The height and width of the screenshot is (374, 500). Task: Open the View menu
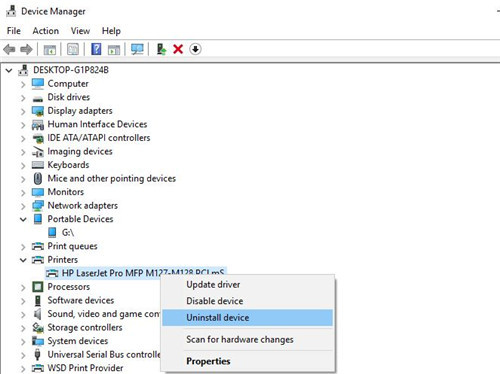(x=80, y=31)
